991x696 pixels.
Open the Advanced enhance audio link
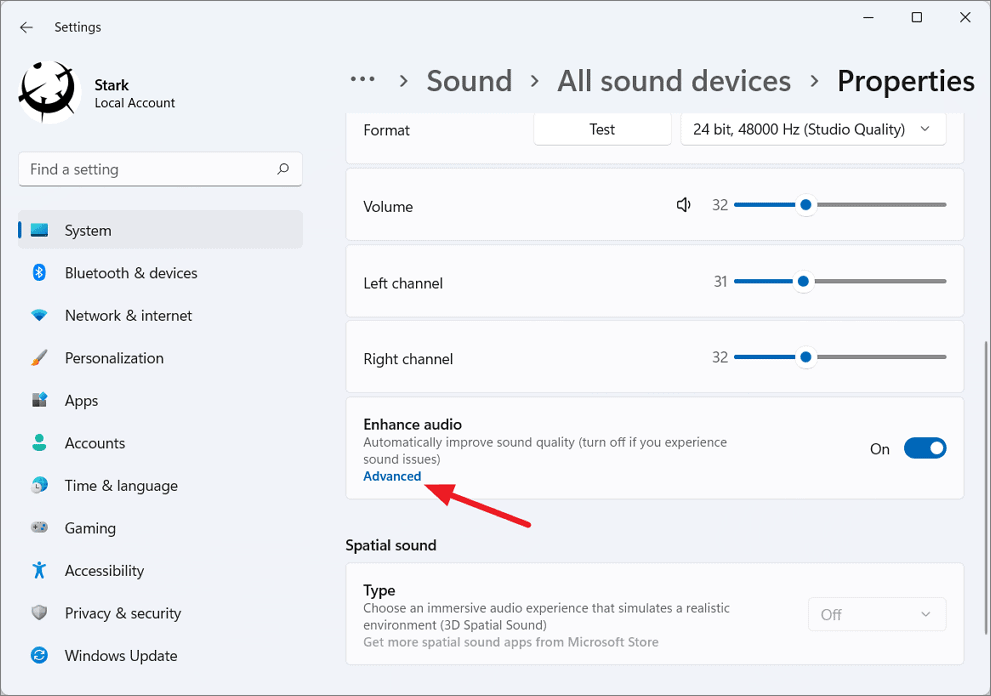(x=392, y=477)
